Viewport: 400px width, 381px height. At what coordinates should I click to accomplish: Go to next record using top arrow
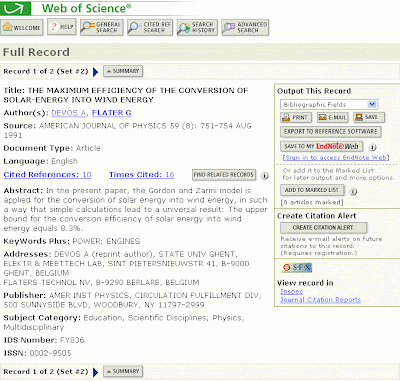(95, 72)
